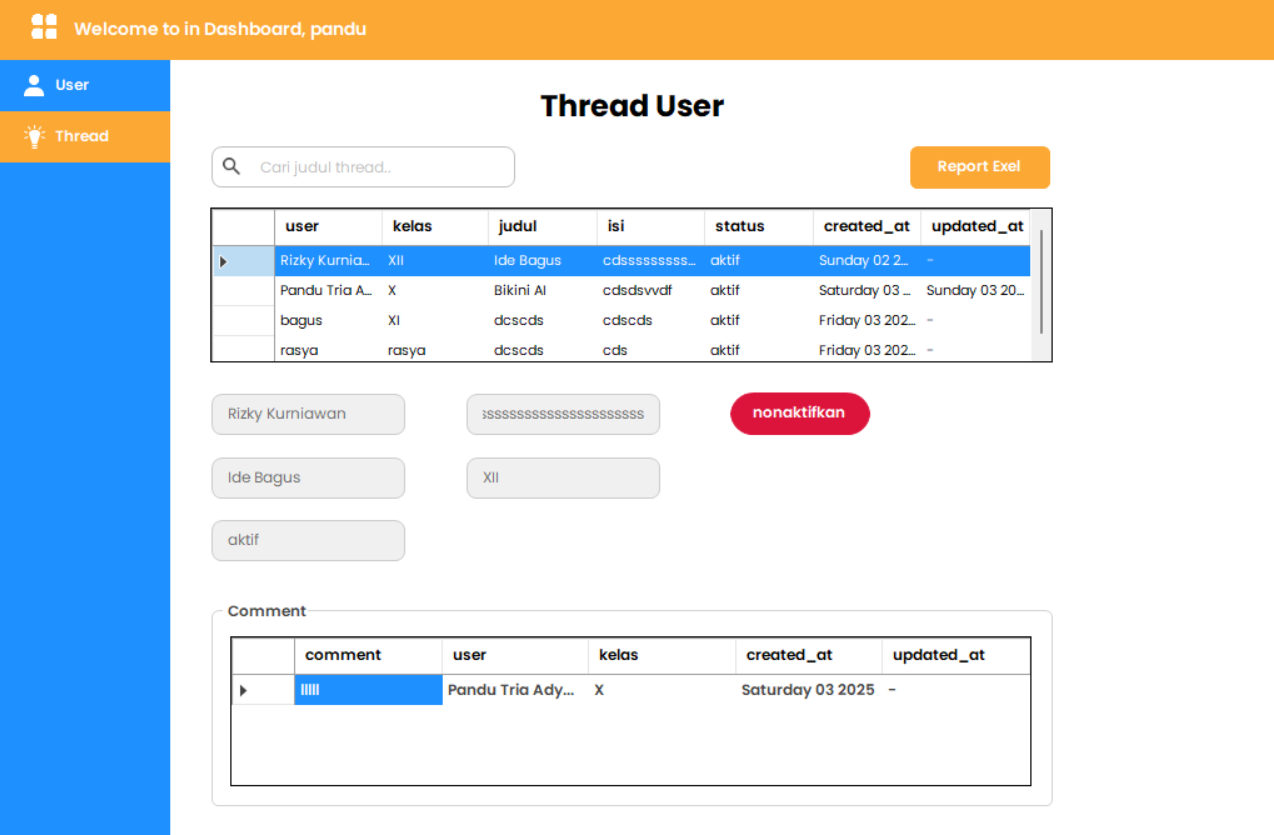Screen dimensions: 1274x835
Task: Click the dashboard grid icon in header
Action: pyautogui.click(x=44, y=27)
